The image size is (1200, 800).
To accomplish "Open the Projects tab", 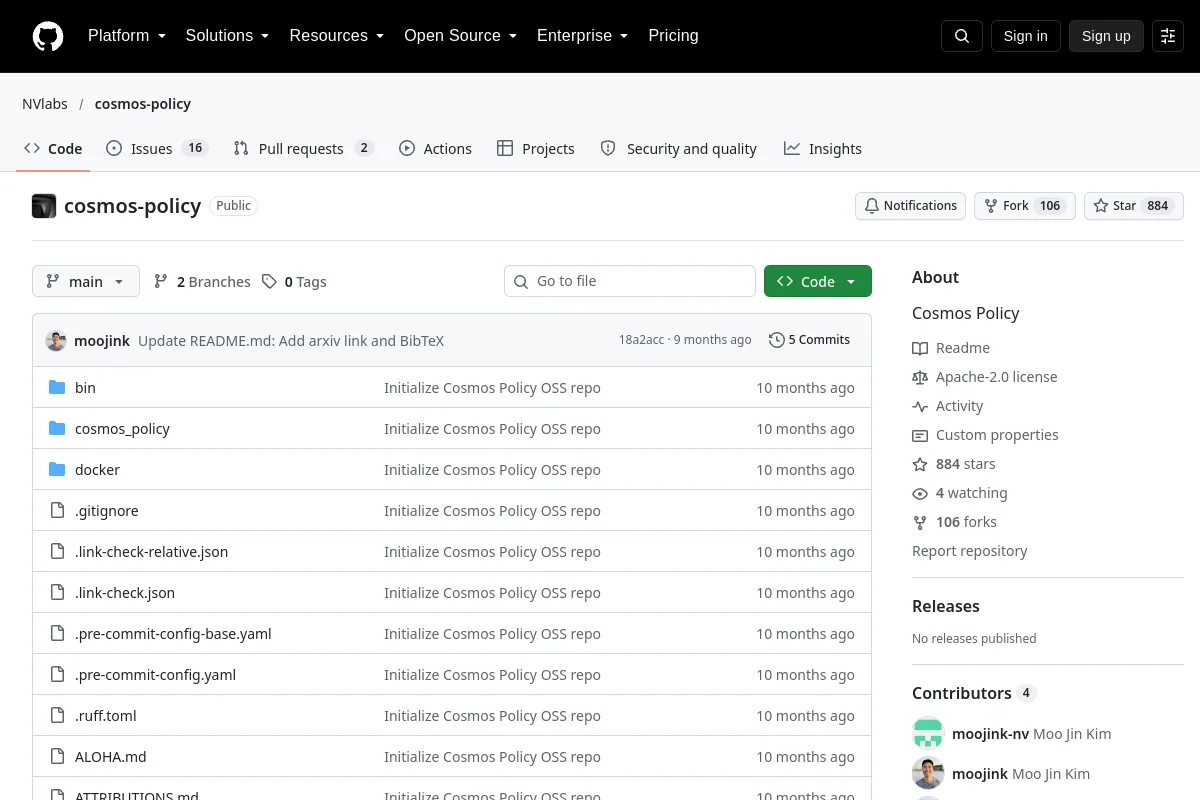I will [x=536, y=149].
